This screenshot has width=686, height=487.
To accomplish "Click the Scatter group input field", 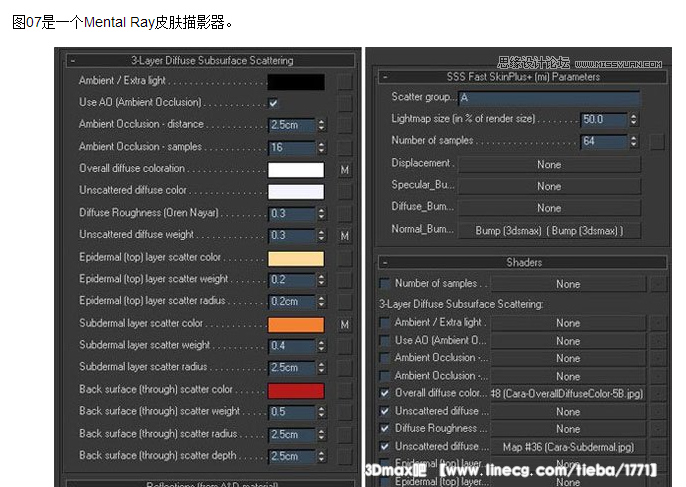I will pyautogui.click(x=549, y=98).
